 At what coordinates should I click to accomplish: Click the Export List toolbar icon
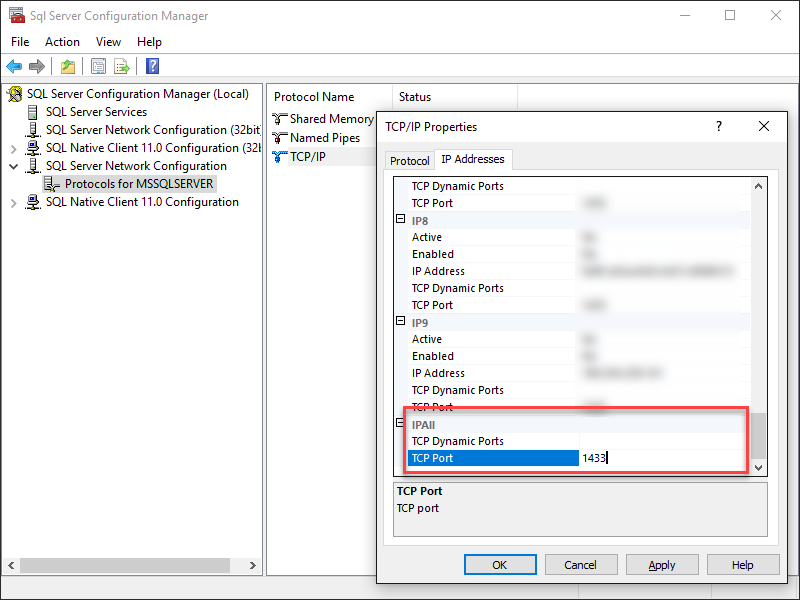point(122,66)
